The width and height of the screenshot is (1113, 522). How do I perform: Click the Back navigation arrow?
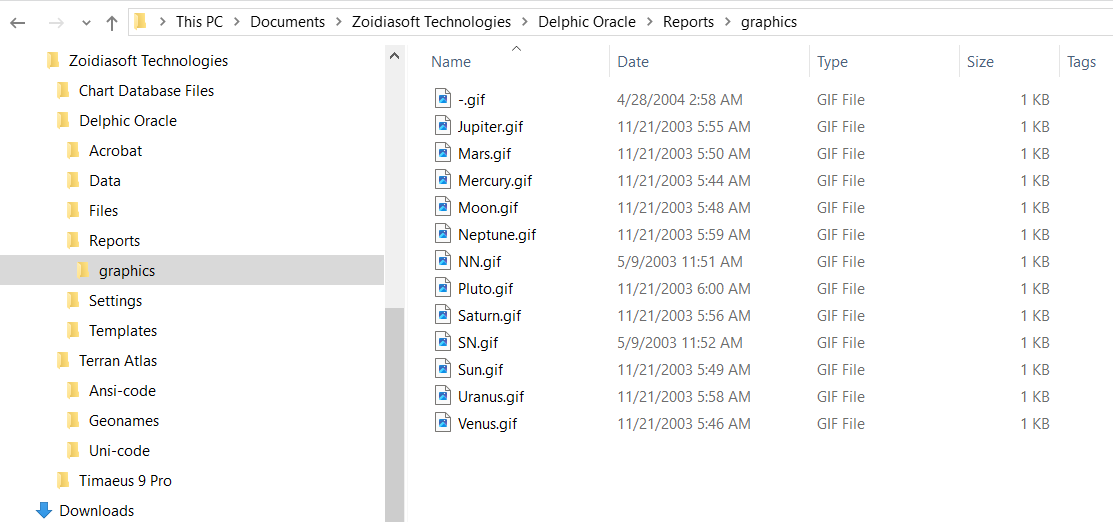click(x=18, y=22)
